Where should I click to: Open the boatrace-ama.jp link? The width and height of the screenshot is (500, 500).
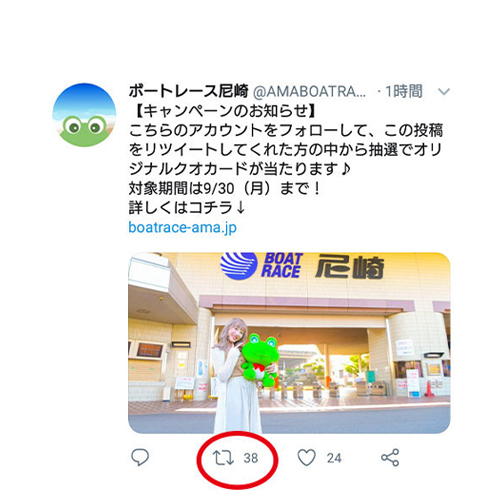(x=182, y=228)
